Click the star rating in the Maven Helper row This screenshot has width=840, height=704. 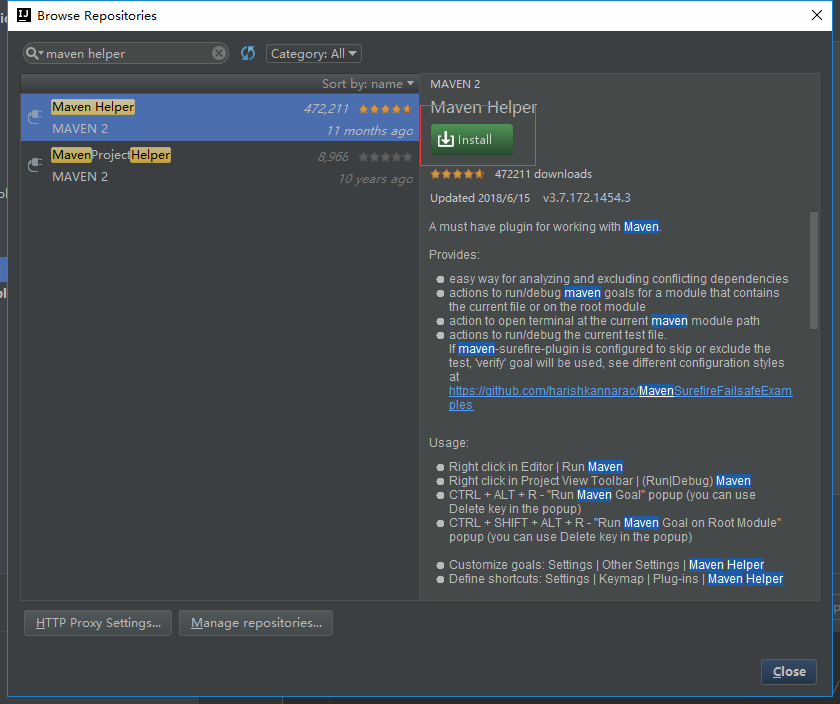point(385,109)
